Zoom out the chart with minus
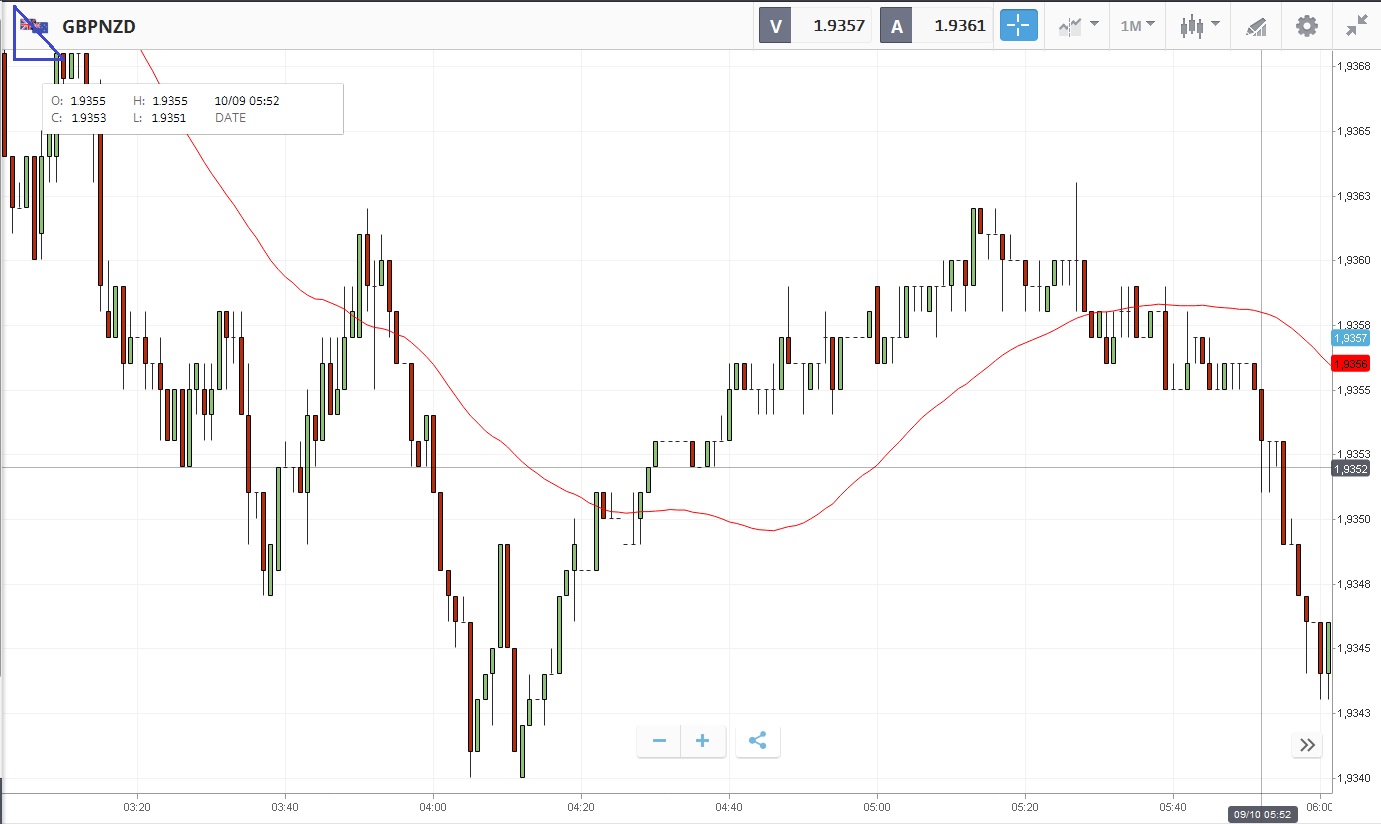The height and width of the screenshot is (824, 1381). click(x=659, y=741)
